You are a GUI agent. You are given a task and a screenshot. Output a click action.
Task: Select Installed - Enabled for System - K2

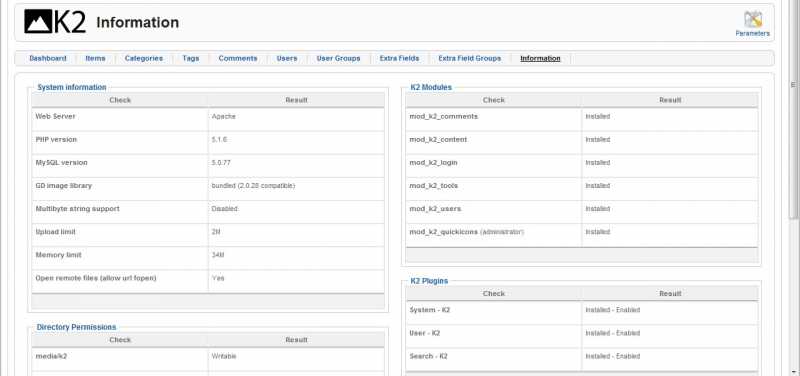click(612, 310)
